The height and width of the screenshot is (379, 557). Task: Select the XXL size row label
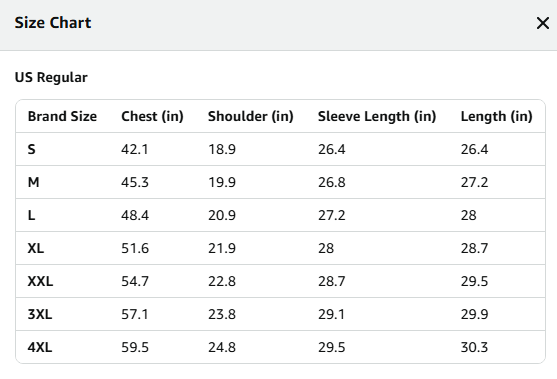(40, 281)
